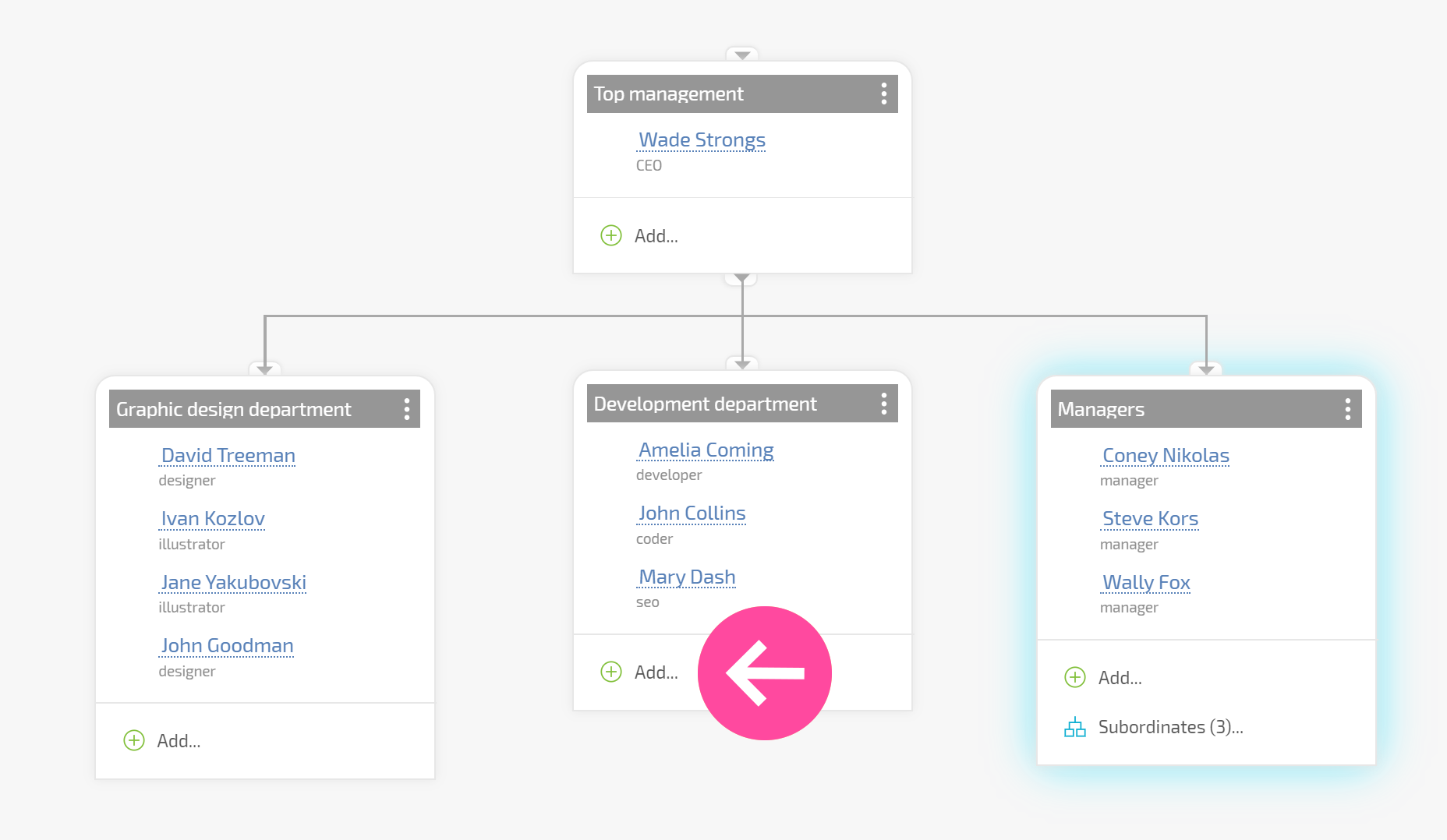Toggle arrow above Graphic design department

point(264,369)
